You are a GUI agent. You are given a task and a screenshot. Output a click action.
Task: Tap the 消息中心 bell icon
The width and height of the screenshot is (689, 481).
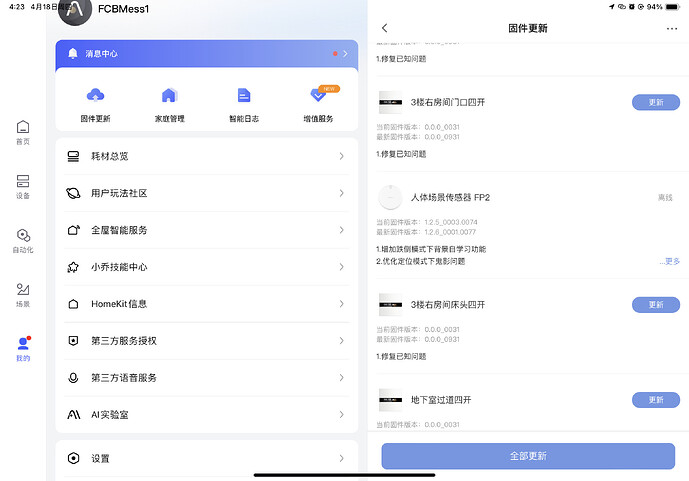tap(73, 53)
